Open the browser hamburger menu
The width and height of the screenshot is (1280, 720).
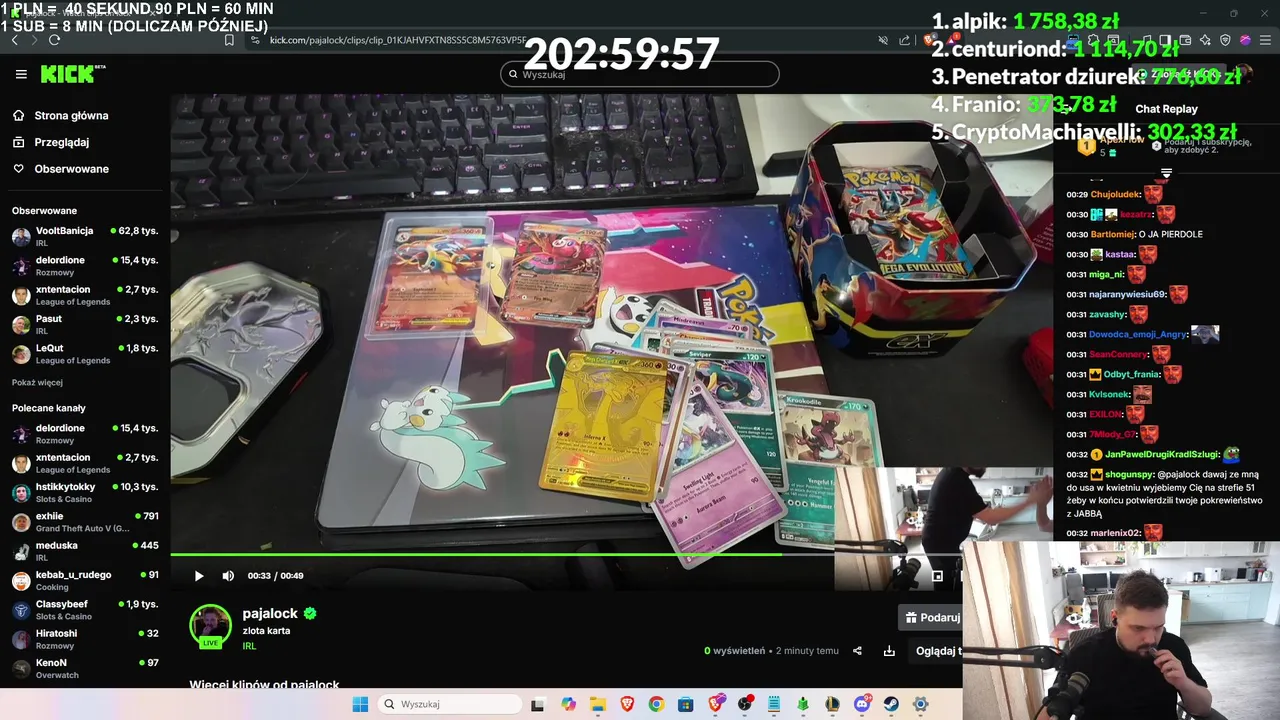(1265, 40)
